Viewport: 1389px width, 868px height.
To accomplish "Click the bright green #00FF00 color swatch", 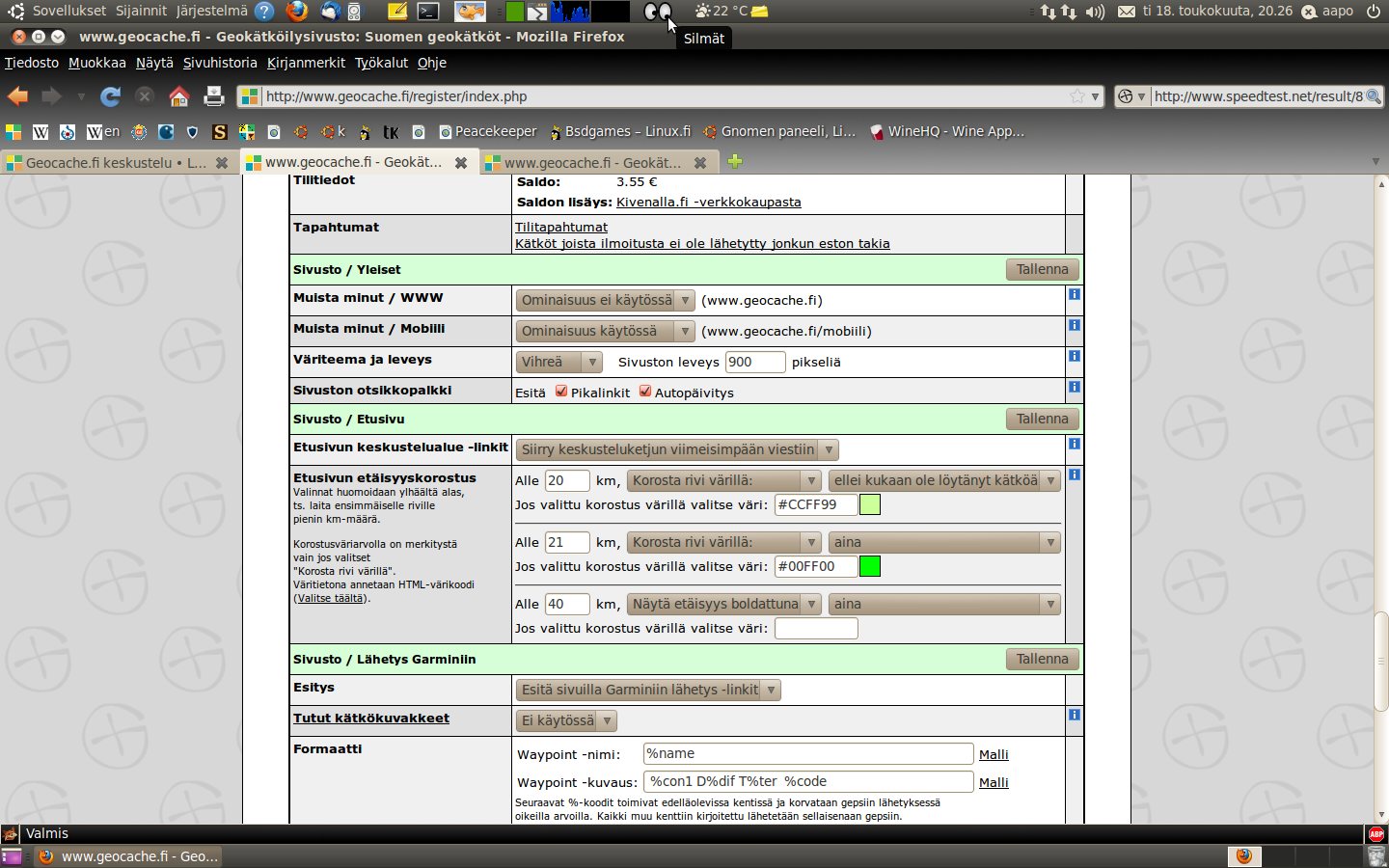I will click(869, 566).
